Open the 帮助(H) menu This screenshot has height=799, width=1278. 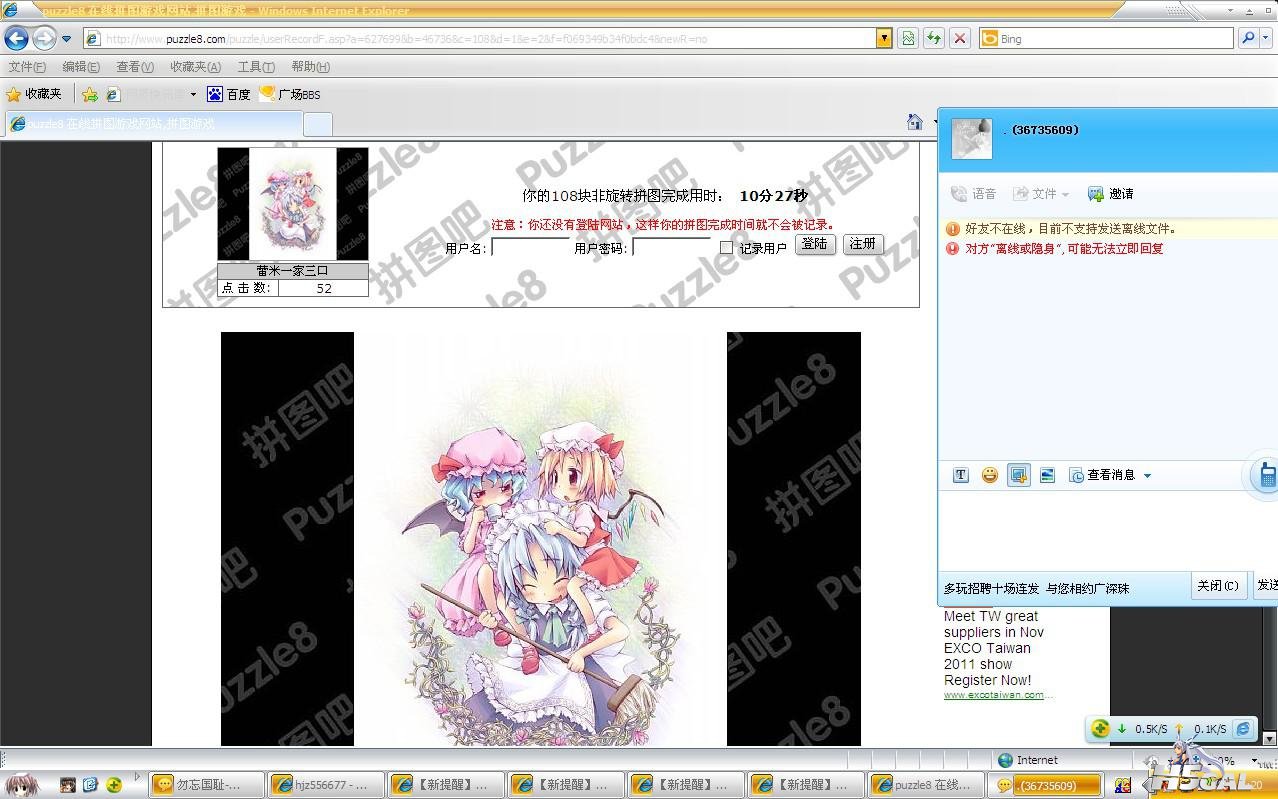click(310, 67)
